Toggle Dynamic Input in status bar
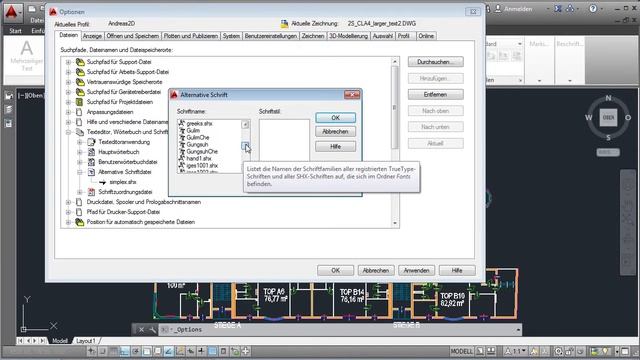This screenshot has height=360, width=640. click(191, 351)
